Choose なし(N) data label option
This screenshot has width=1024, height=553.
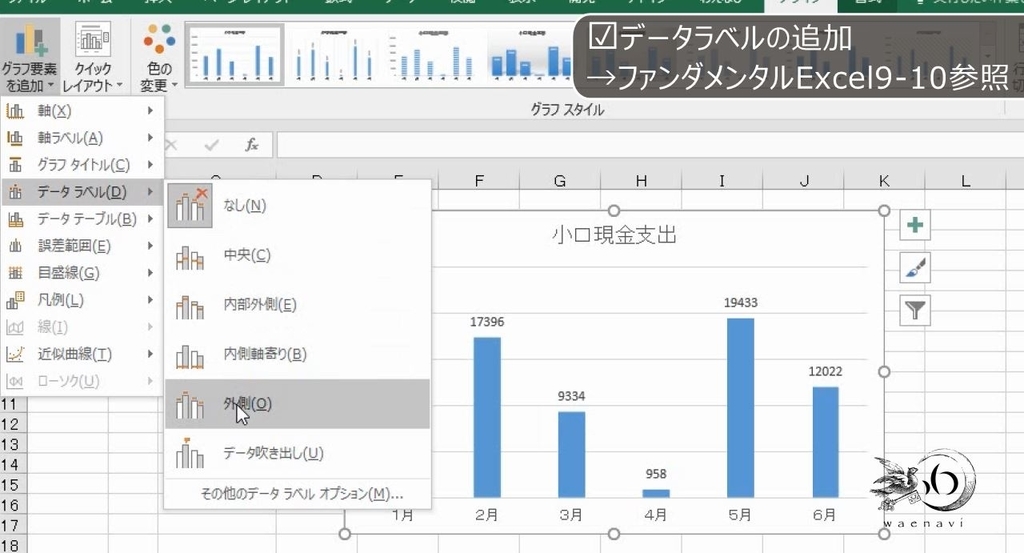click(298, 205)
